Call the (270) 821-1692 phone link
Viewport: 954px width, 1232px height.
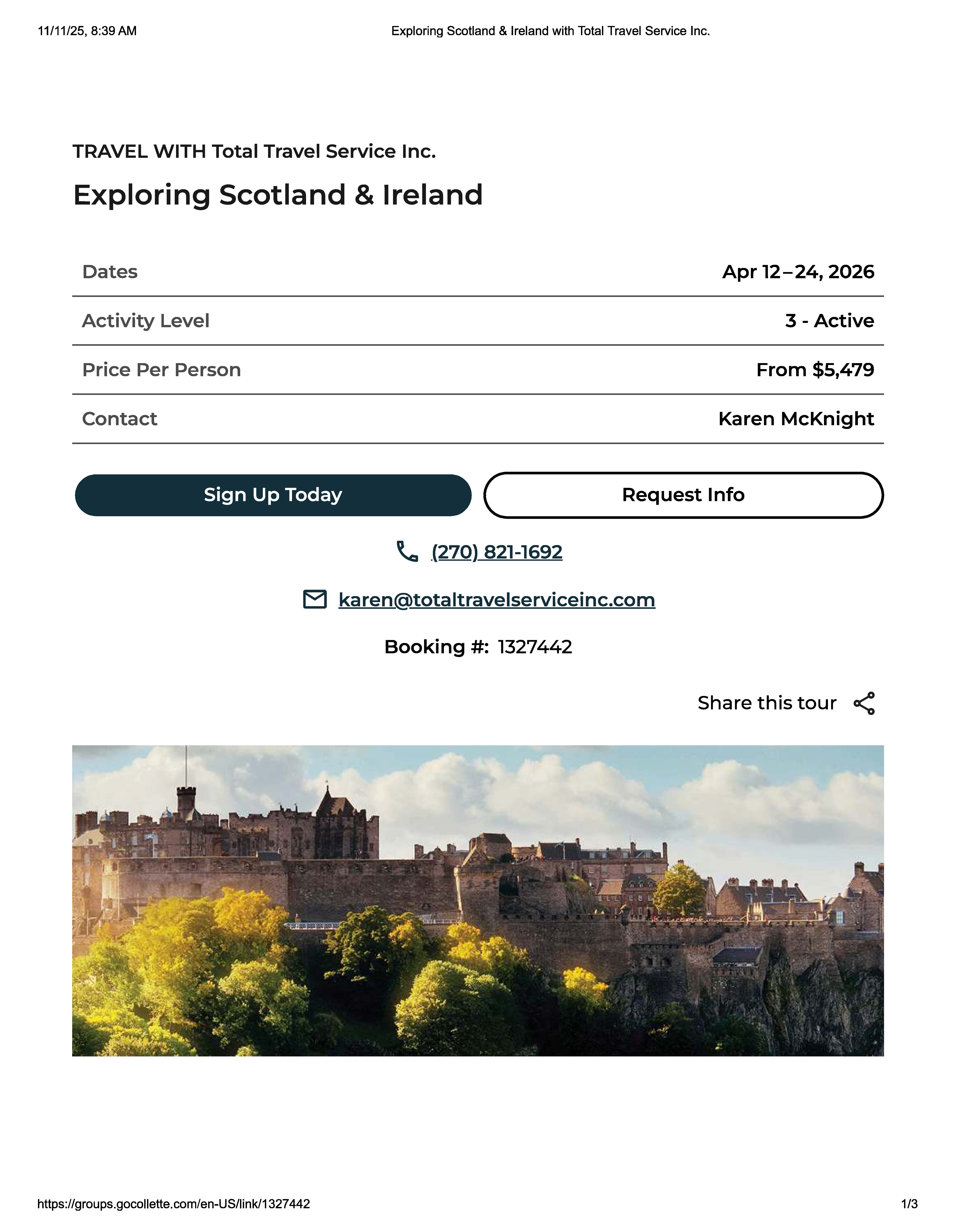[497, 552]
